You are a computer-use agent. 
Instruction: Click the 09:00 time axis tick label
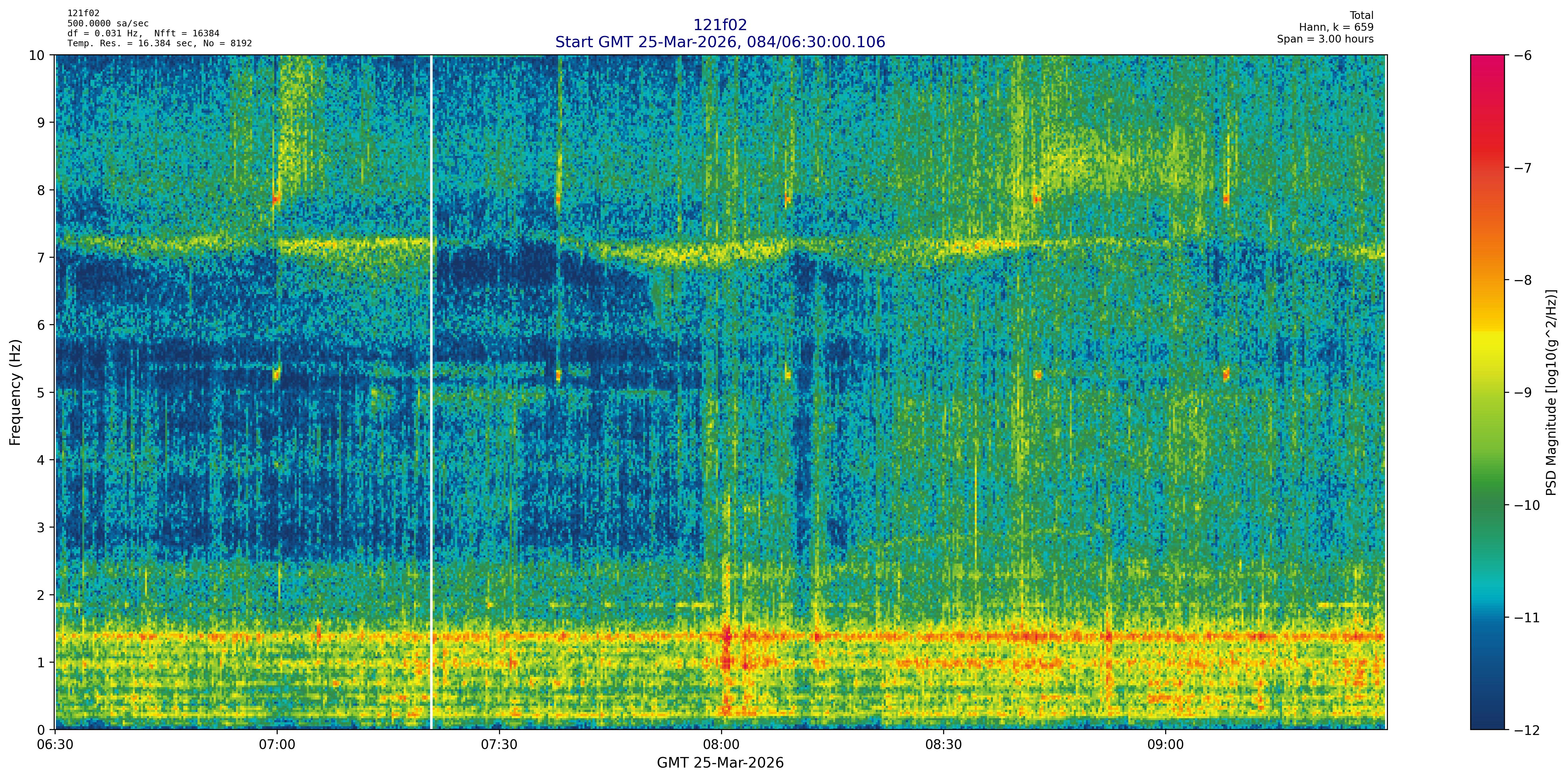(1165, 745)
